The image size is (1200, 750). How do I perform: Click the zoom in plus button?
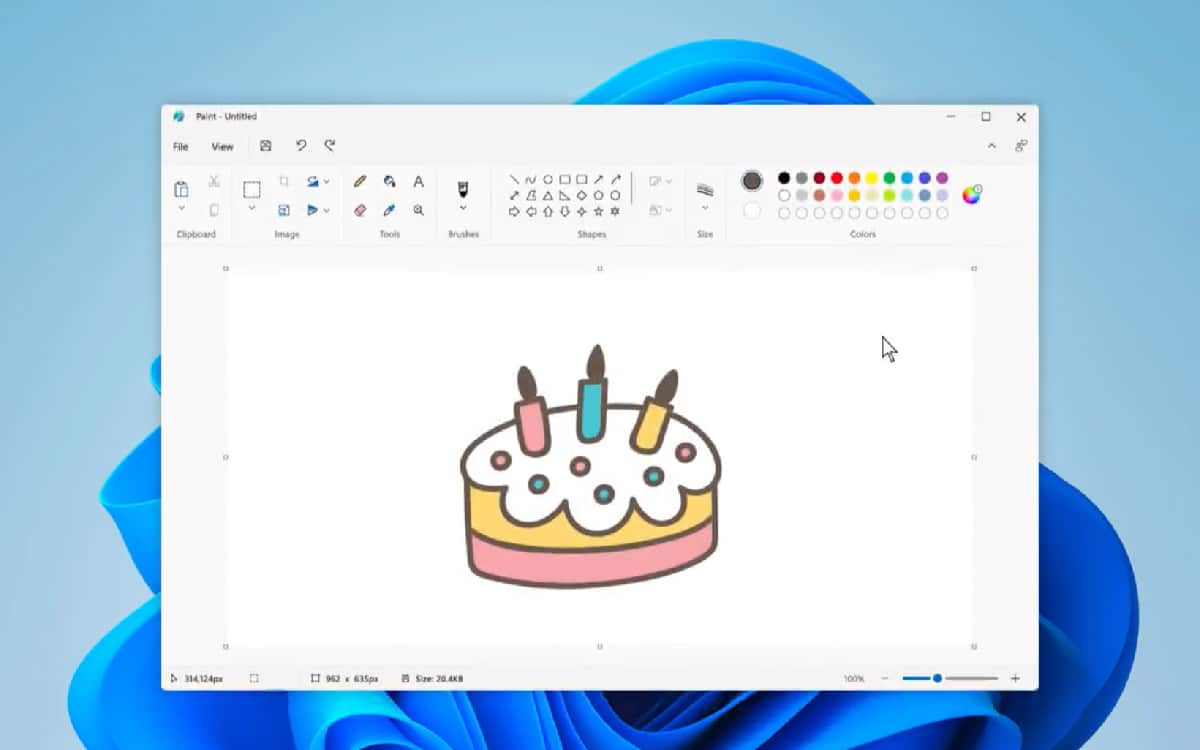click(x=1015, y=679)
